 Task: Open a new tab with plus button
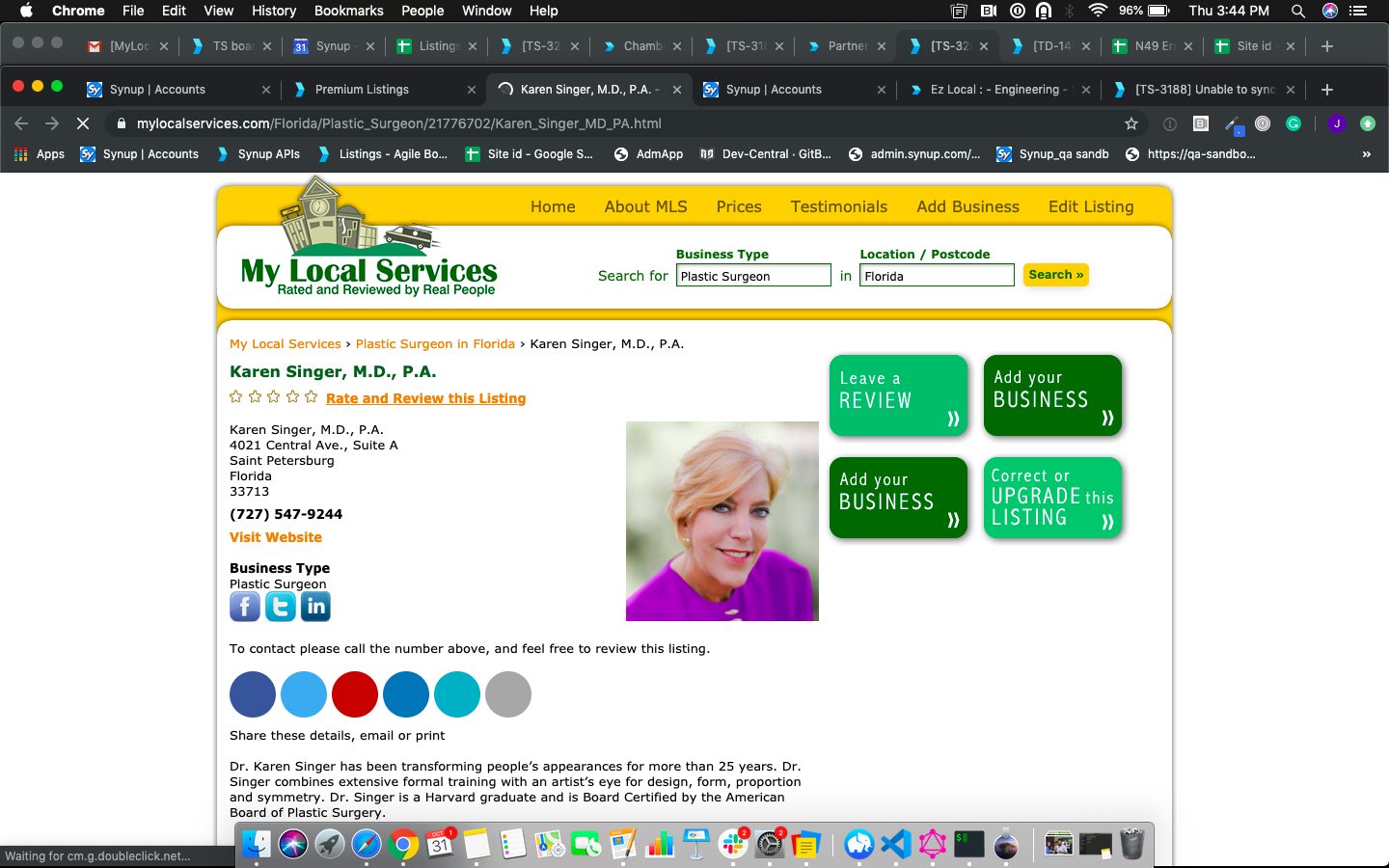click(x=1326, y=90)
